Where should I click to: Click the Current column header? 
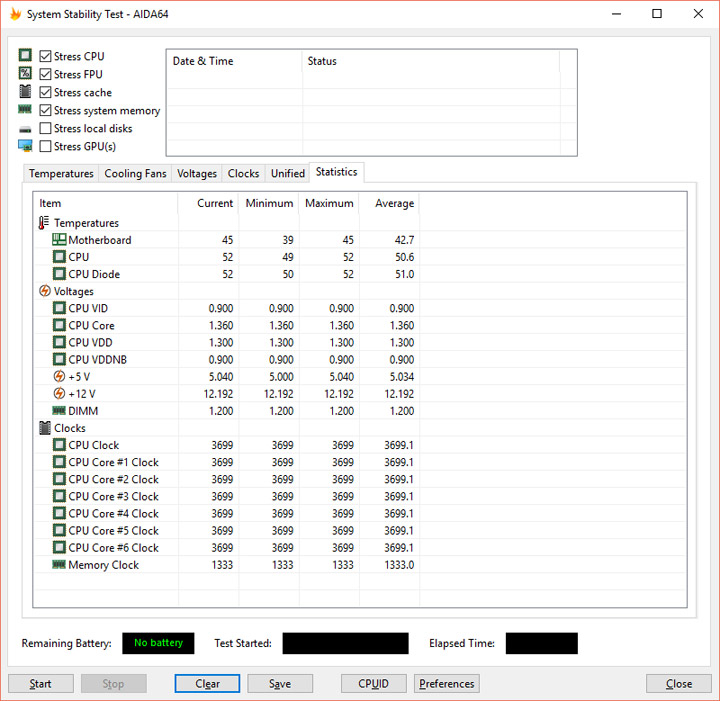(208, 203)
